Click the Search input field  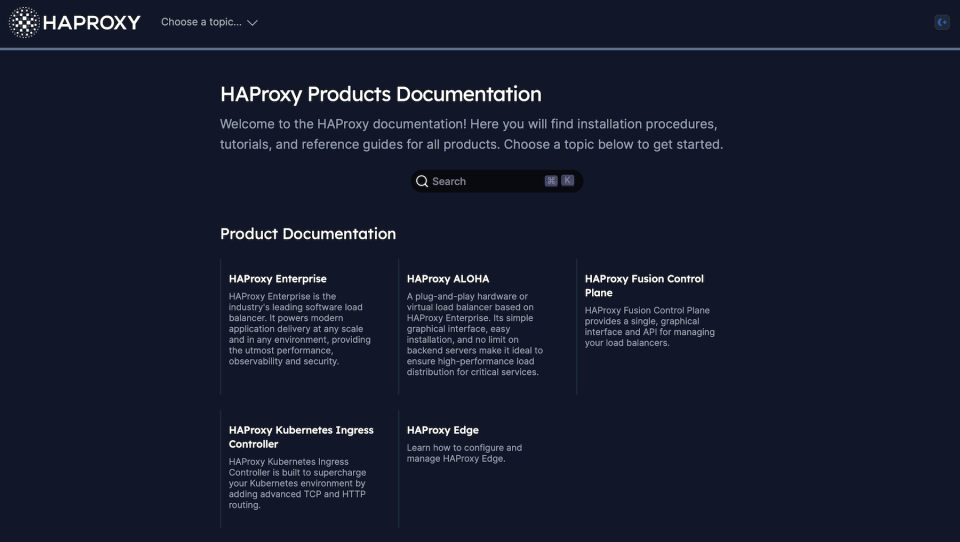(497, 181)
